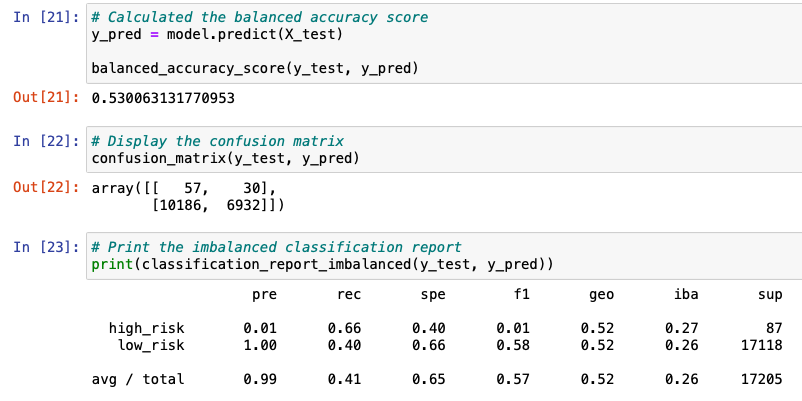Click total support value 17205
This screenshot has height=401, width=802.
(x=762, y=379)
